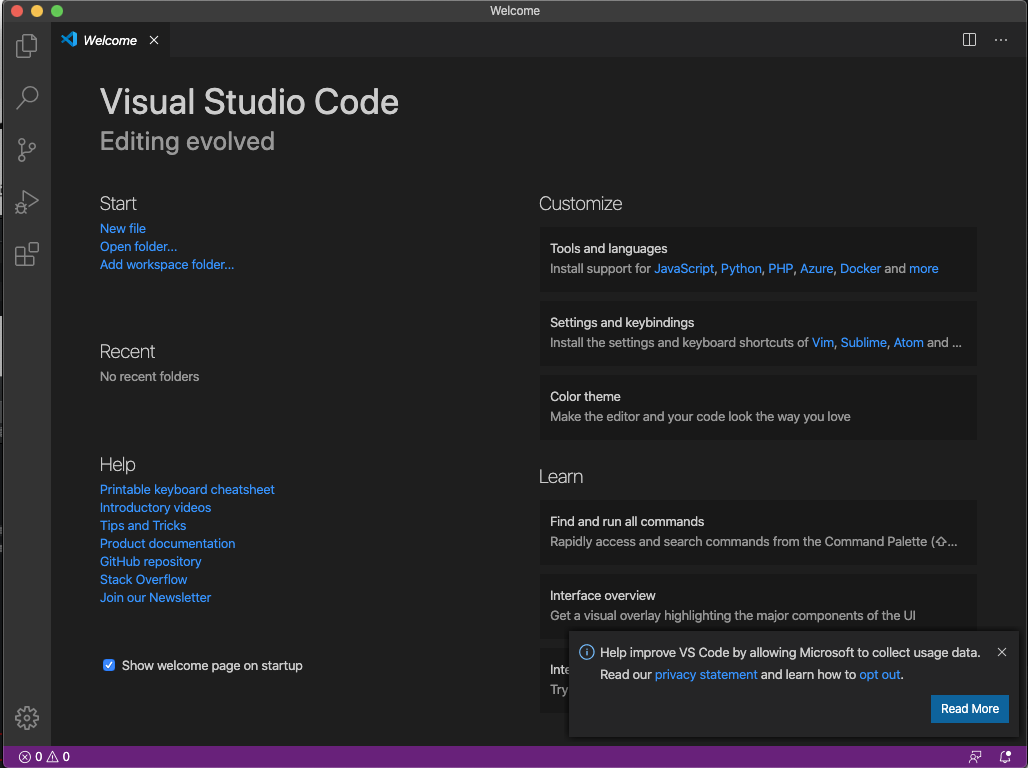Viewport: 1028px width, 768px height.
Task: Click the info icon in the notification
Action: click(x=586, y=652)
